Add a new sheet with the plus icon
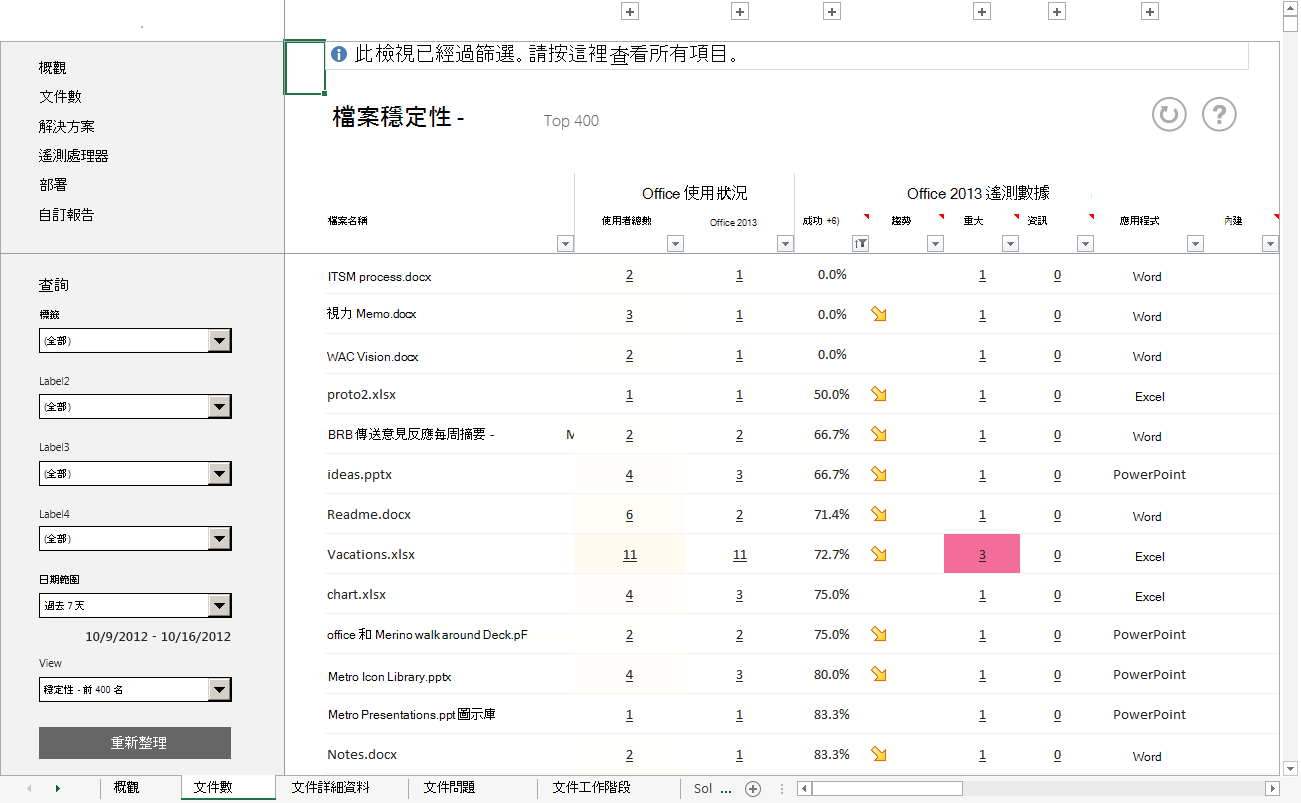The height and width of the screenshot is (803, 1301). [753, 788]
